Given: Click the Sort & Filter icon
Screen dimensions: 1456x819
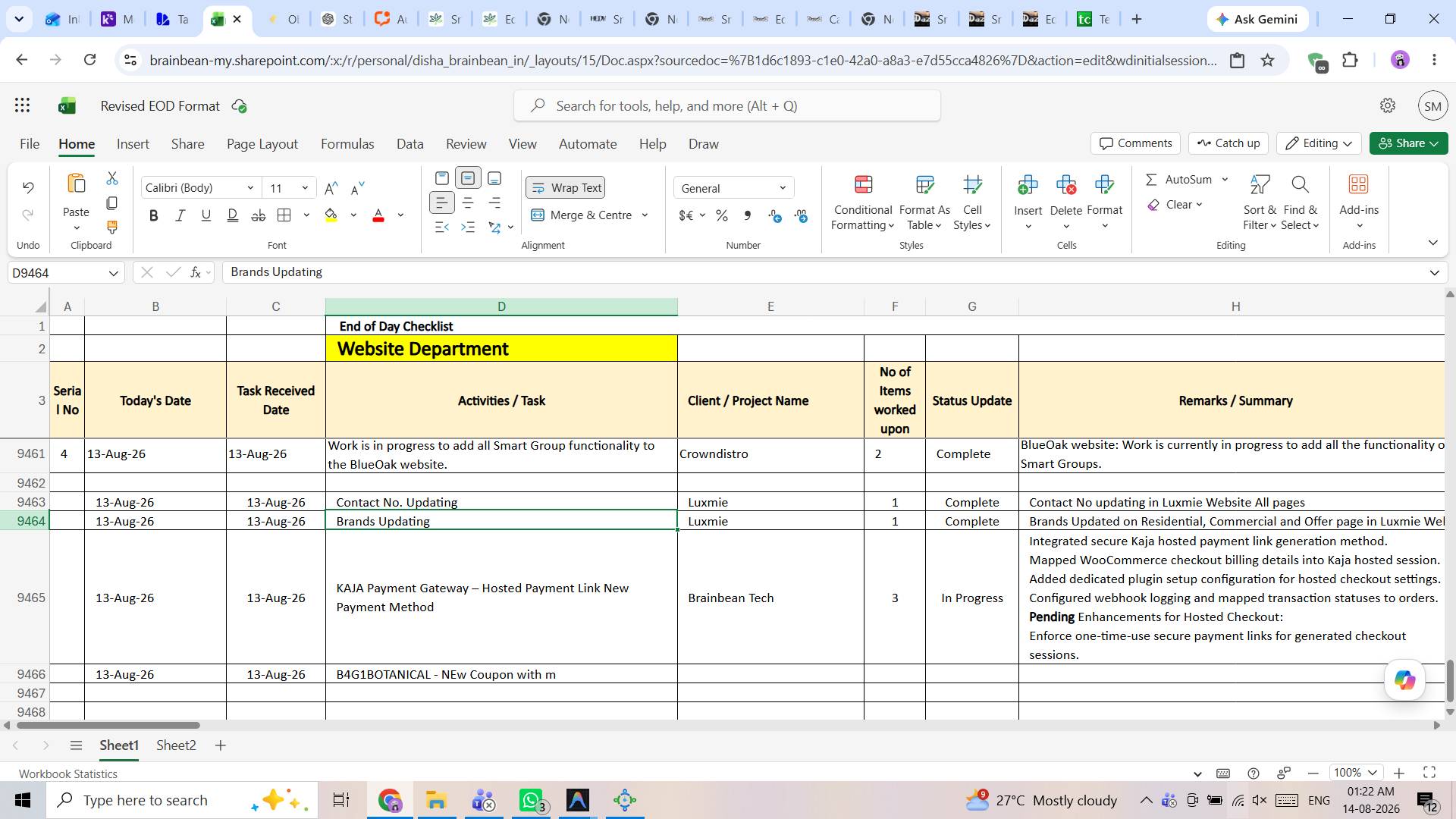Looking at the screenshot, I should pyautogui.click(x=1260, y=184).
